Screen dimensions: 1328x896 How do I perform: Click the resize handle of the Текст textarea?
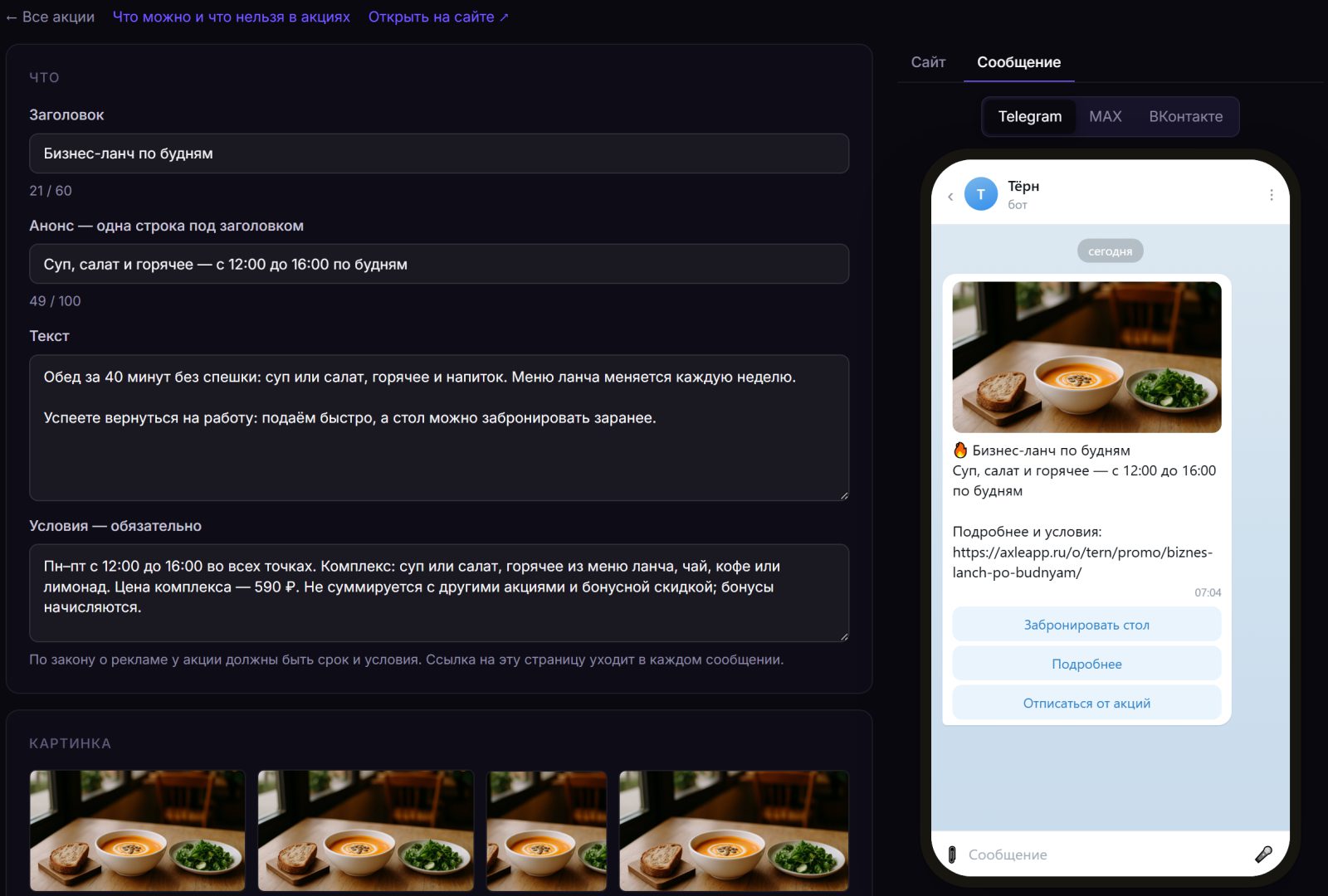pyautogui.click(x=843, y=495)
